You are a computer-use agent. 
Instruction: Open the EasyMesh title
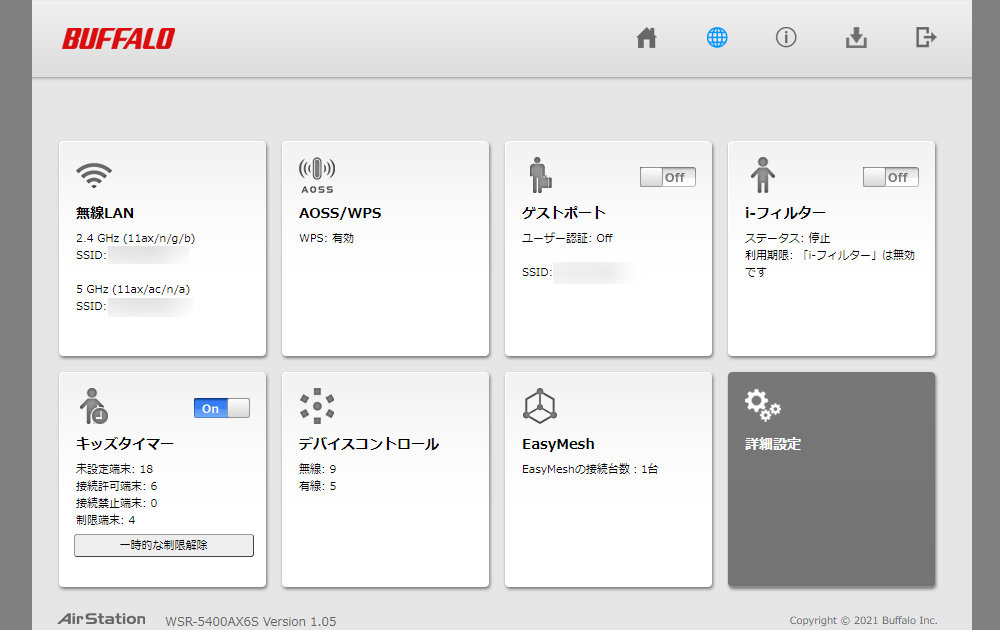tap(558, 444)
